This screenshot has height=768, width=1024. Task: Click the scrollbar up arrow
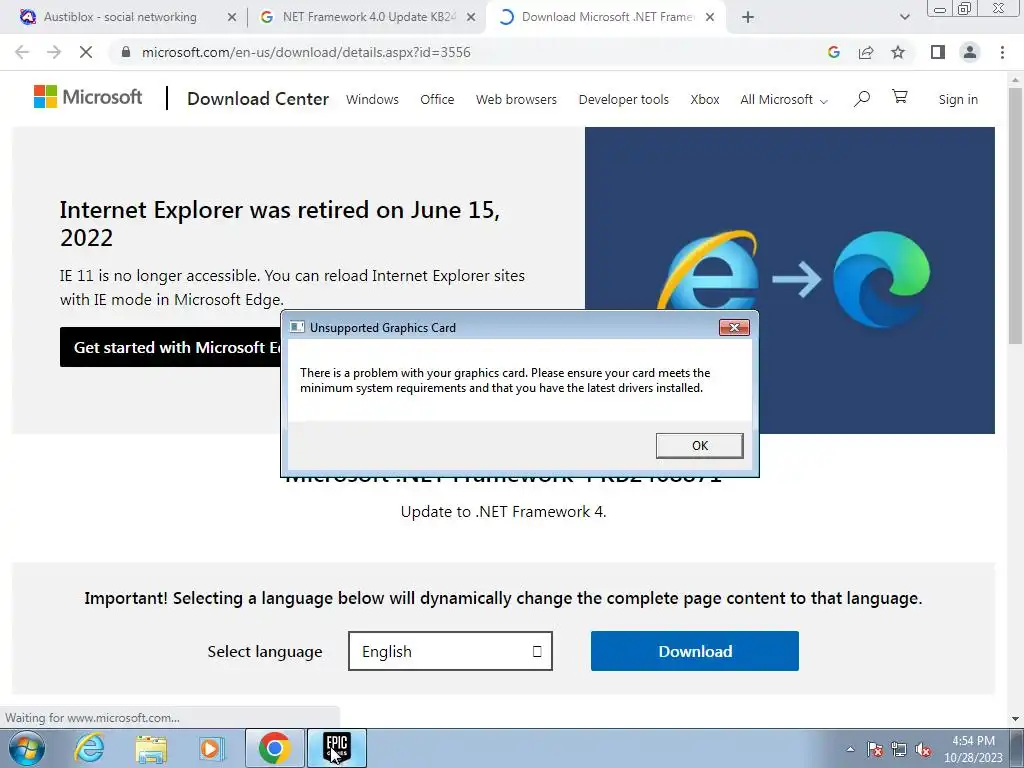coord(1016,79)
